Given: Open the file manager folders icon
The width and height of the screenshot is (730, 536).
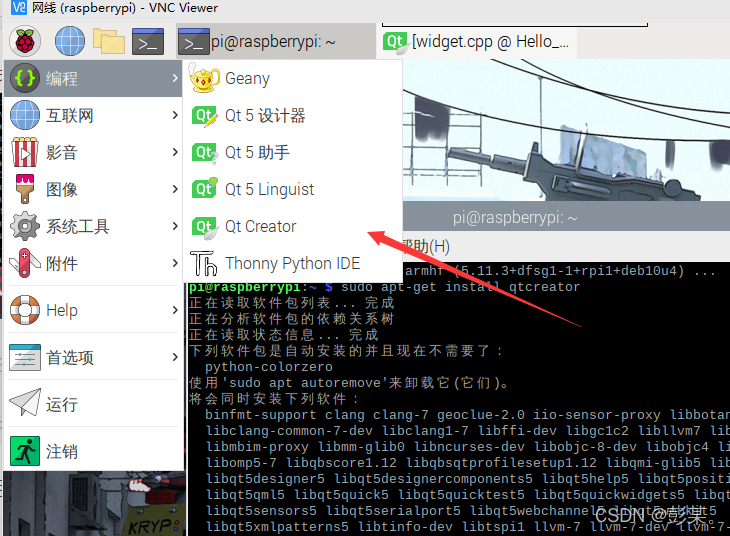Looking at the screenshot, I should pos(108,41).
